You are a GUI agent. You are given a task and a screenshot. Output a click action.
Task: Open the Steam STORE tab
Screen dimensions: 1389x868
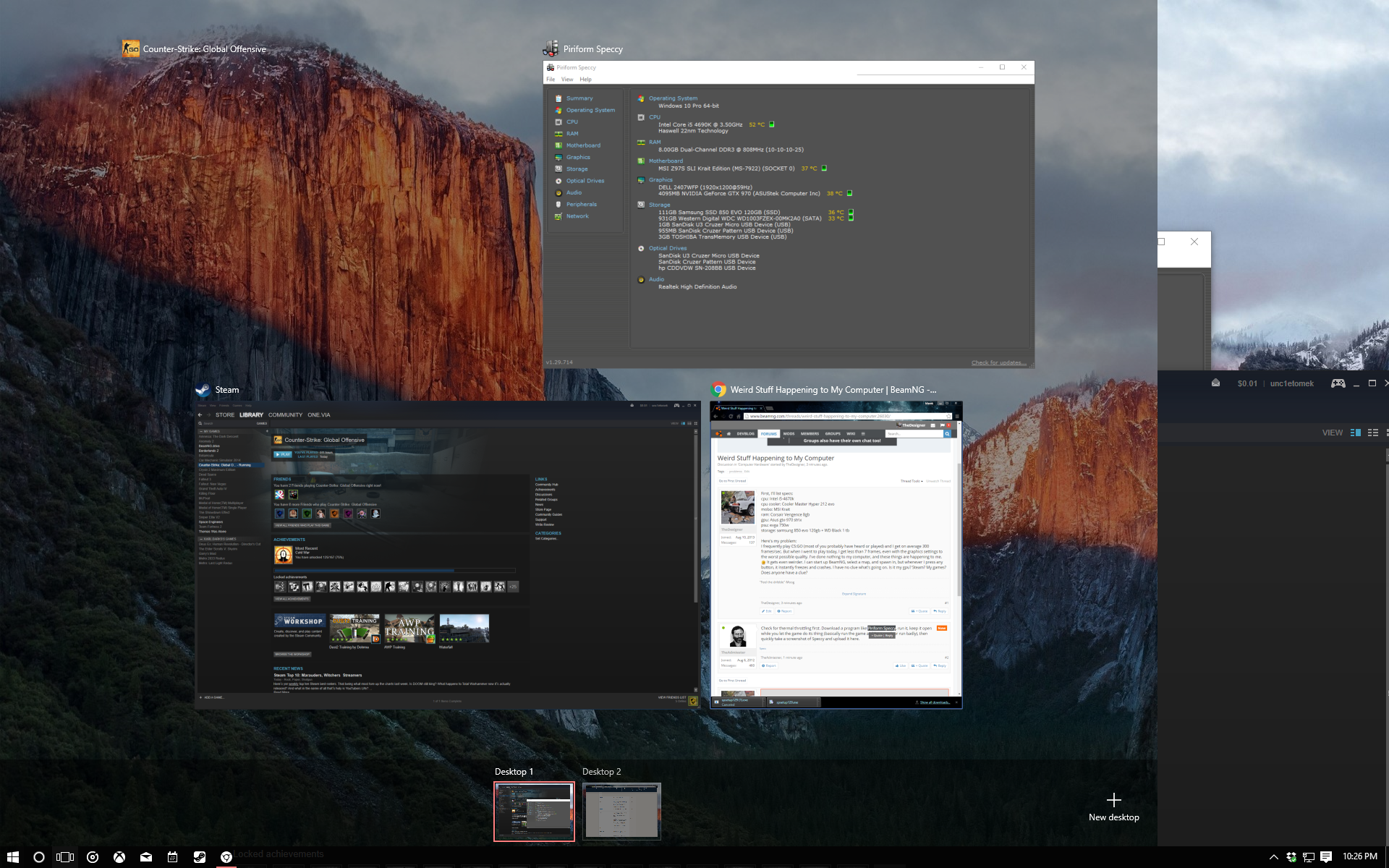(225, 415)
